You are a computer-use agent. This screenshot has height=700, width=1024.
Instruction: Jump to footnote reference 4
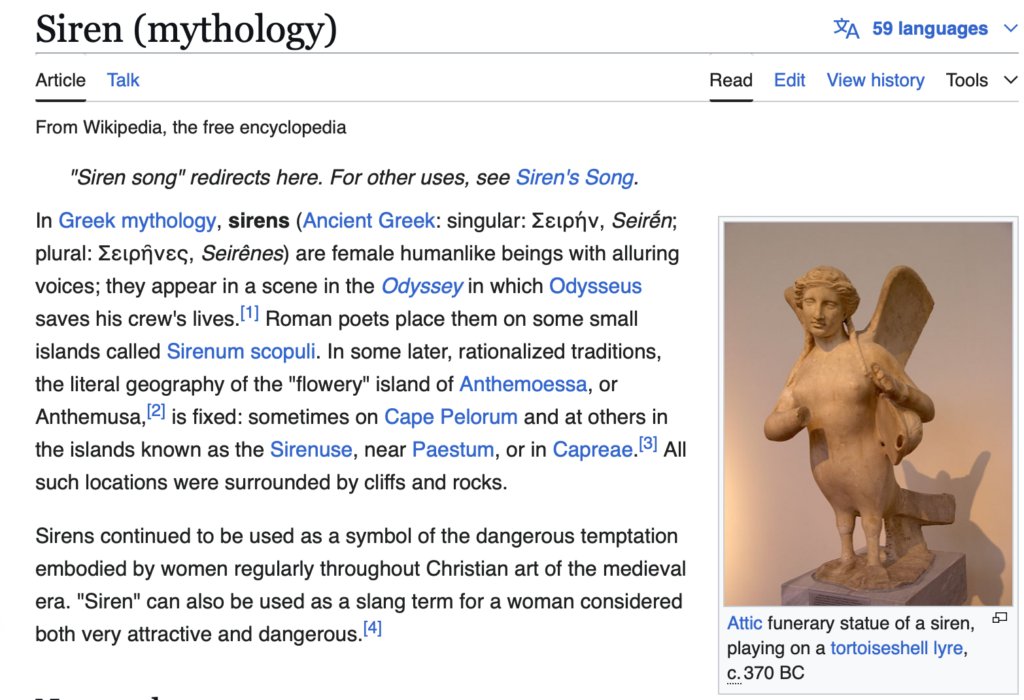(x=372, y=629)
